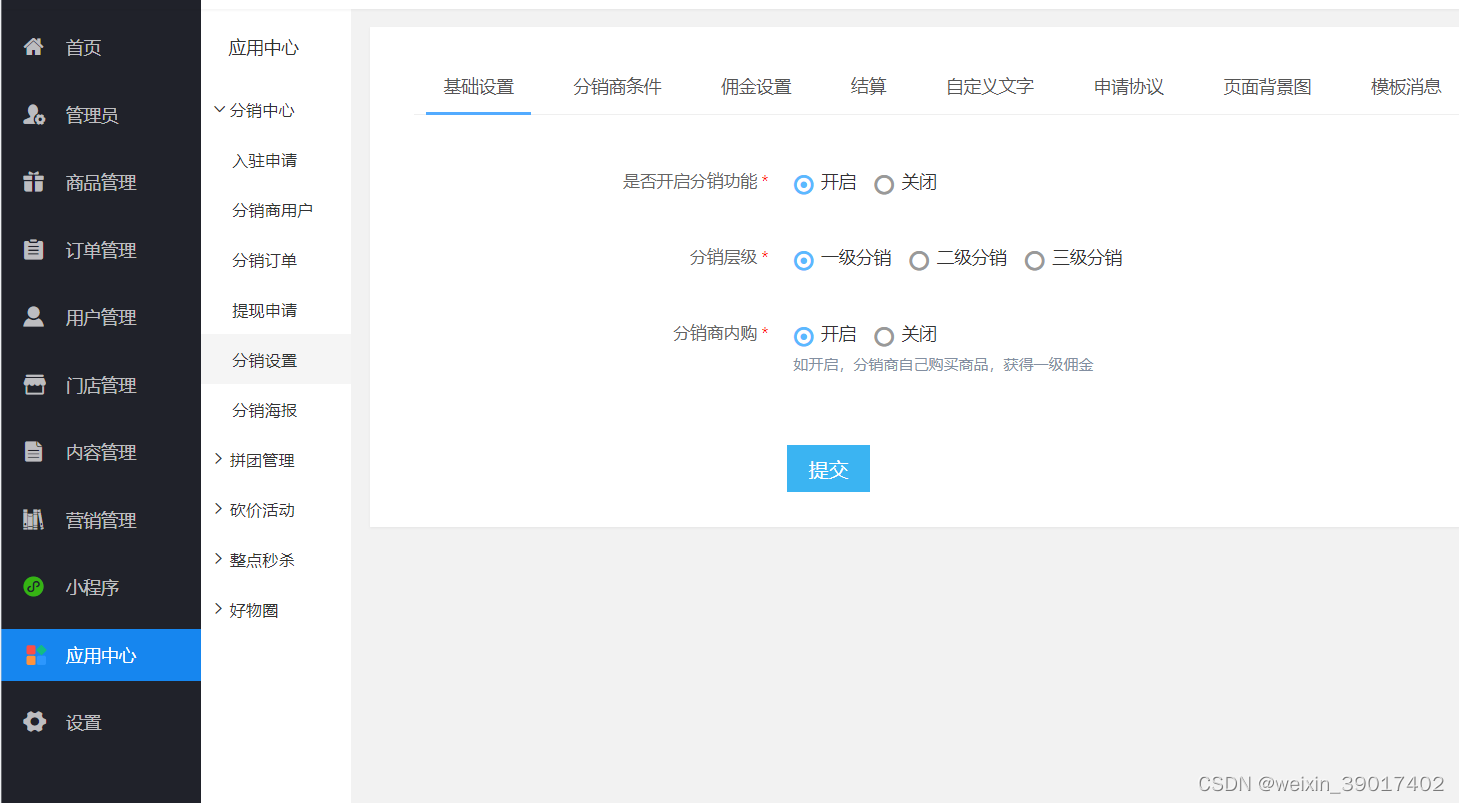Click the store icon beside 门店管理

click(x=34, y=385)
